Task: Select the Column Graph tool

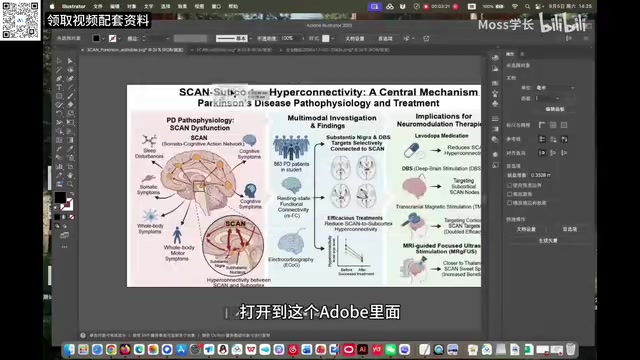Action: (x=59, y=167)
